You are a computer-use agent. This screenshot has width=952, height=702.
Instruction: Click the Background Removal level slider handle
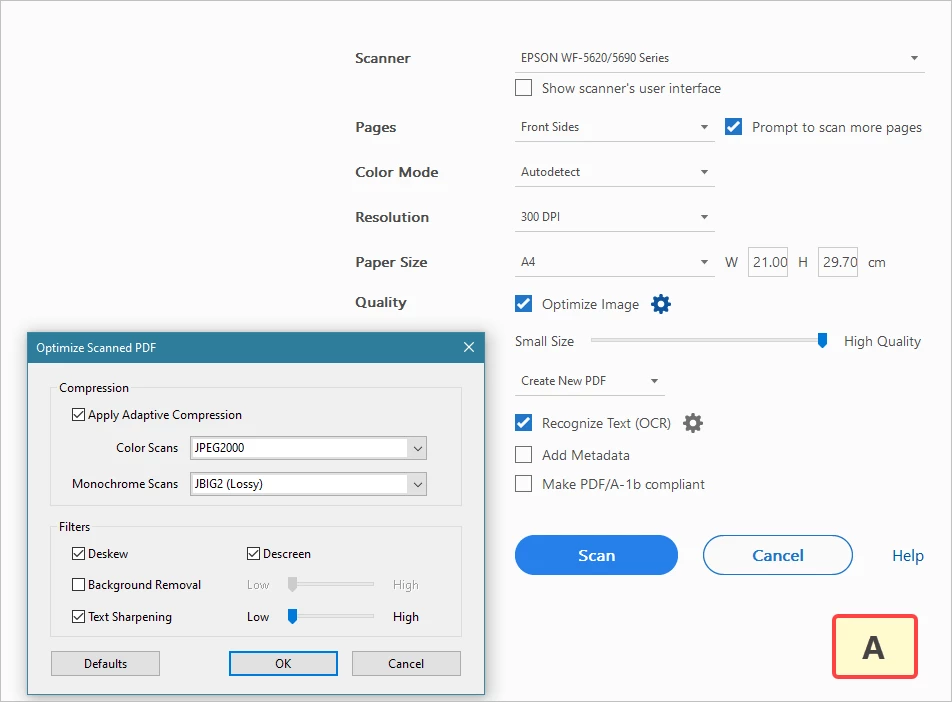[293, 584]
